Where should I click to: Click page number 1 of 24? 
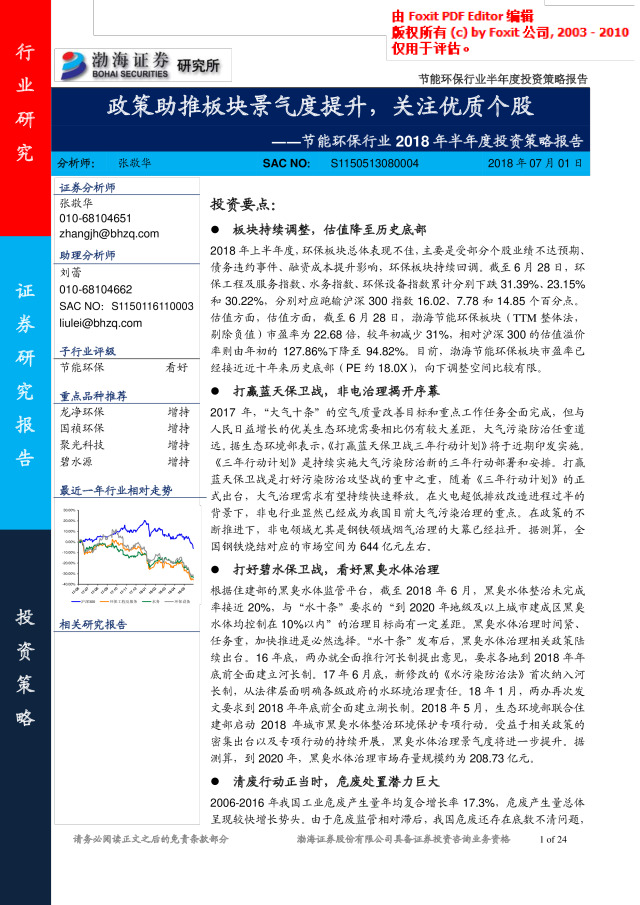click(553, 840)
